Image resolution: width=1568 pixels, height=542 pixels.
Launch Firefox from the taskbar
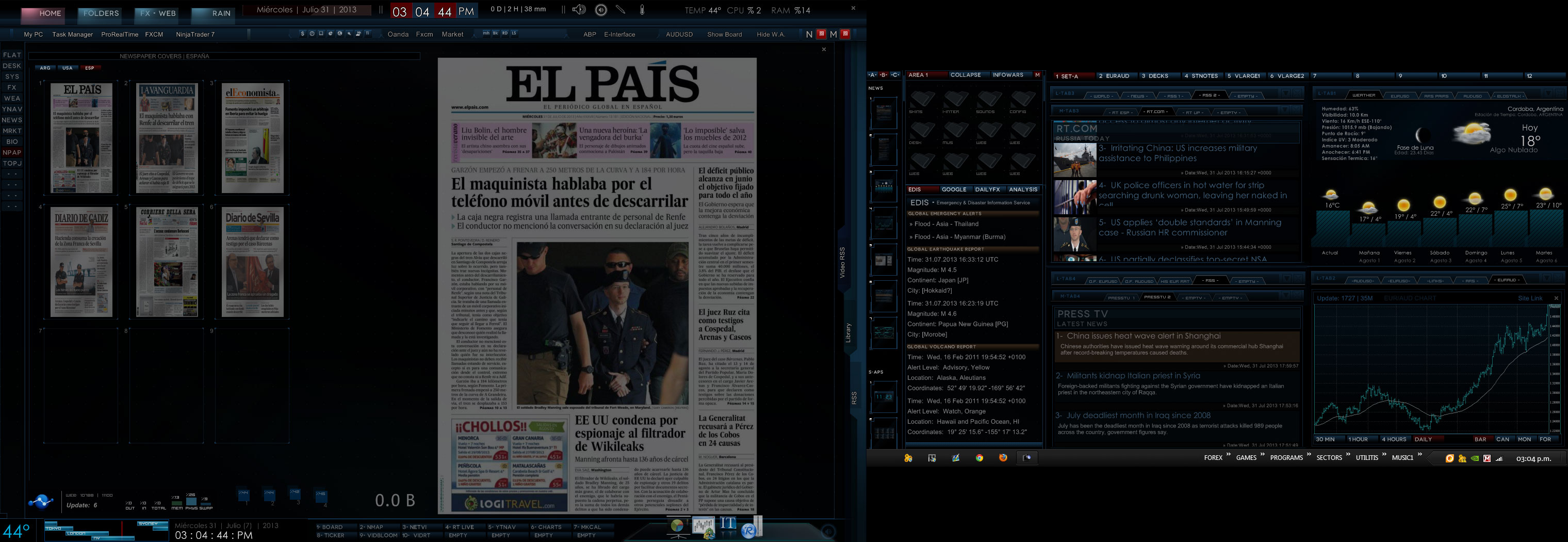click(1003, 458)
